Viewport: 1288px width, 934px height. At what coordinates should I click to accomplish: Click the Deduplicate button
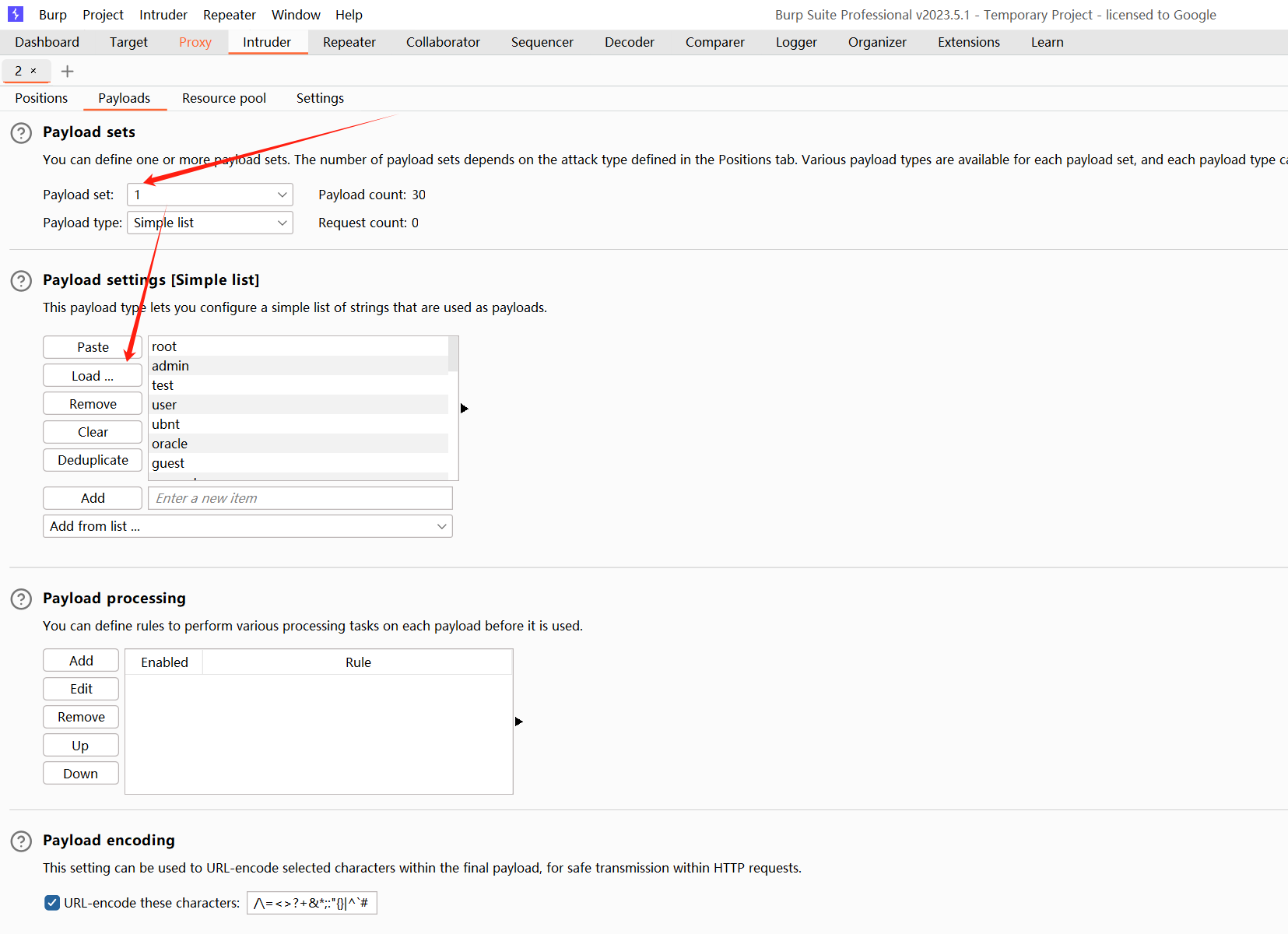pyautogui.click(x=93, y=460)
